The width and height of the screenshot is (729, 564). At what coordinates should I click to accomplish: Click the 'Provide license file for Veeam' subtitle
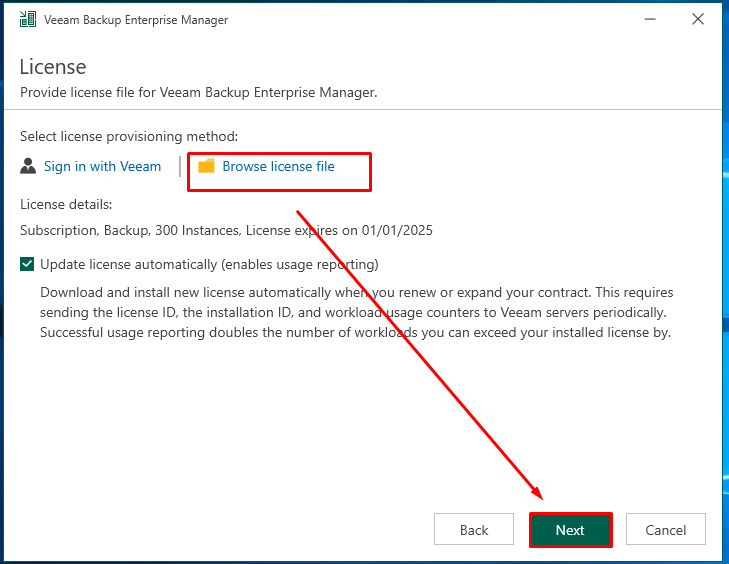click(199, 93)
